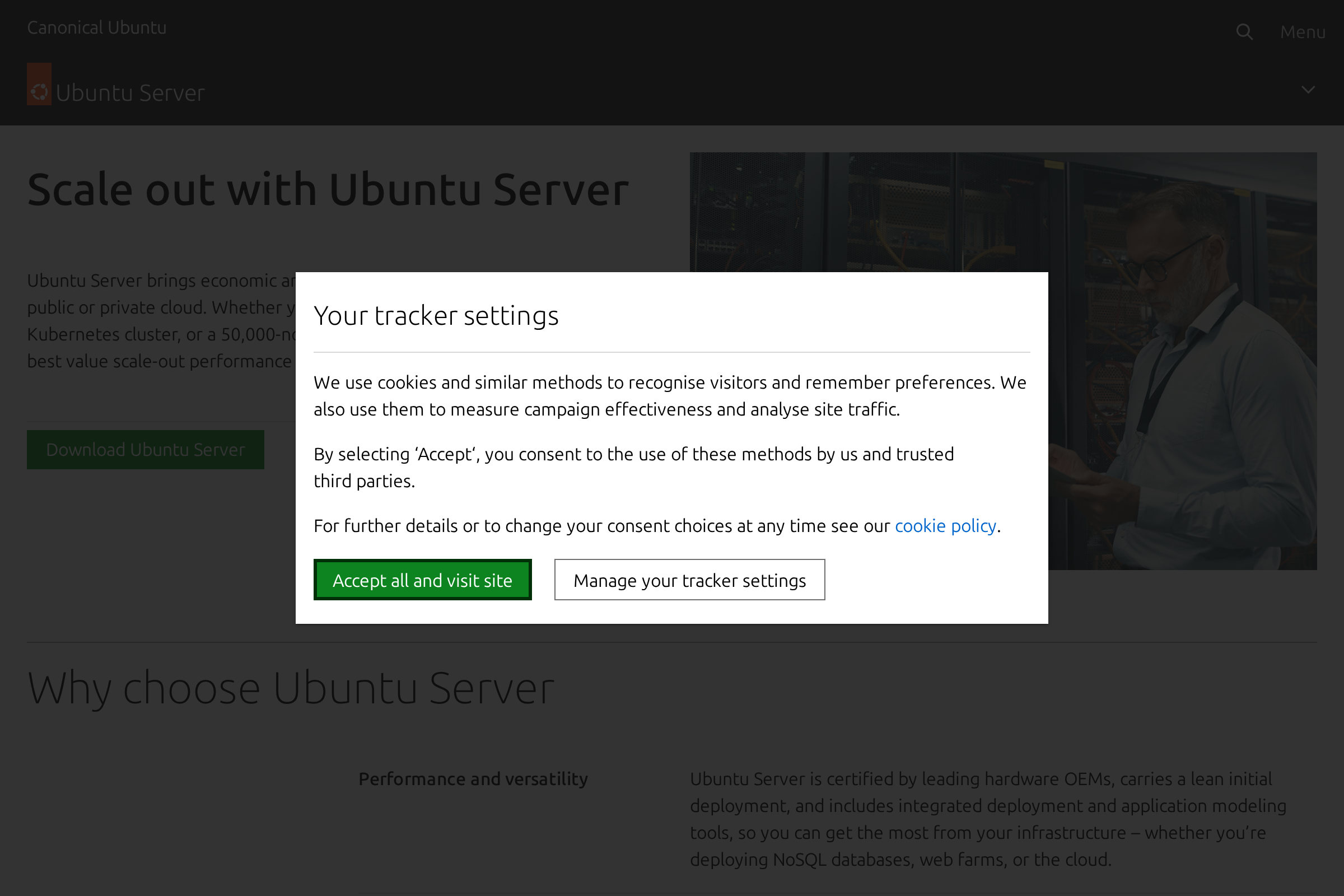Open "Manage your tracker settings"

tap(689, 580)
